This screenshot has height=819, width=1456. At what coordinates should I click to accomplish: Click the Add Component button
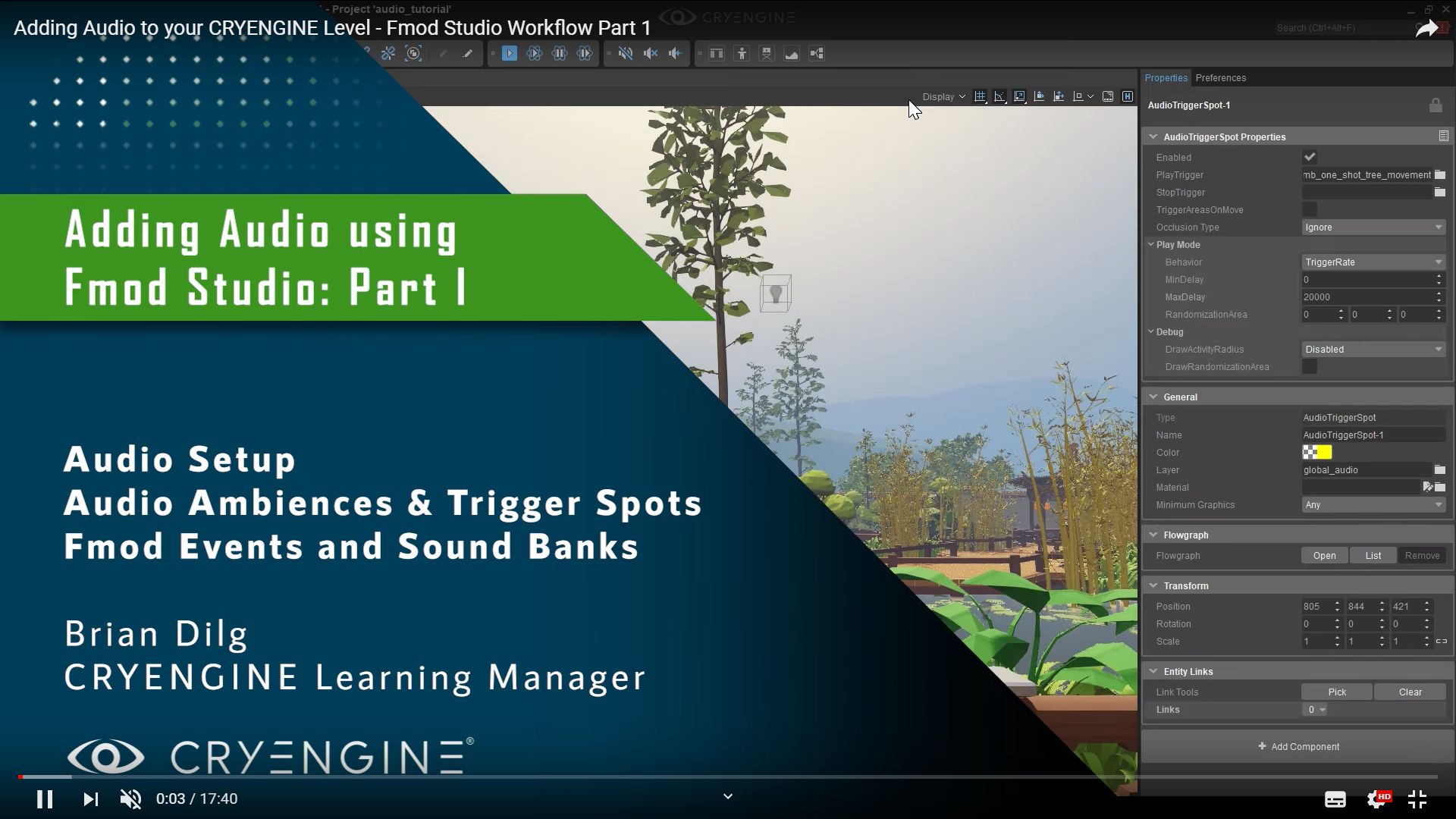click(x=1298, y=746)
